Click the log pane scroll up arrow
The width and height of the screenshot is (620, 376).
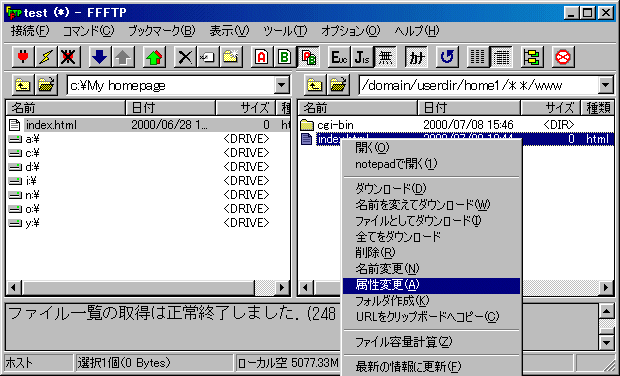[x=606, y=312]
